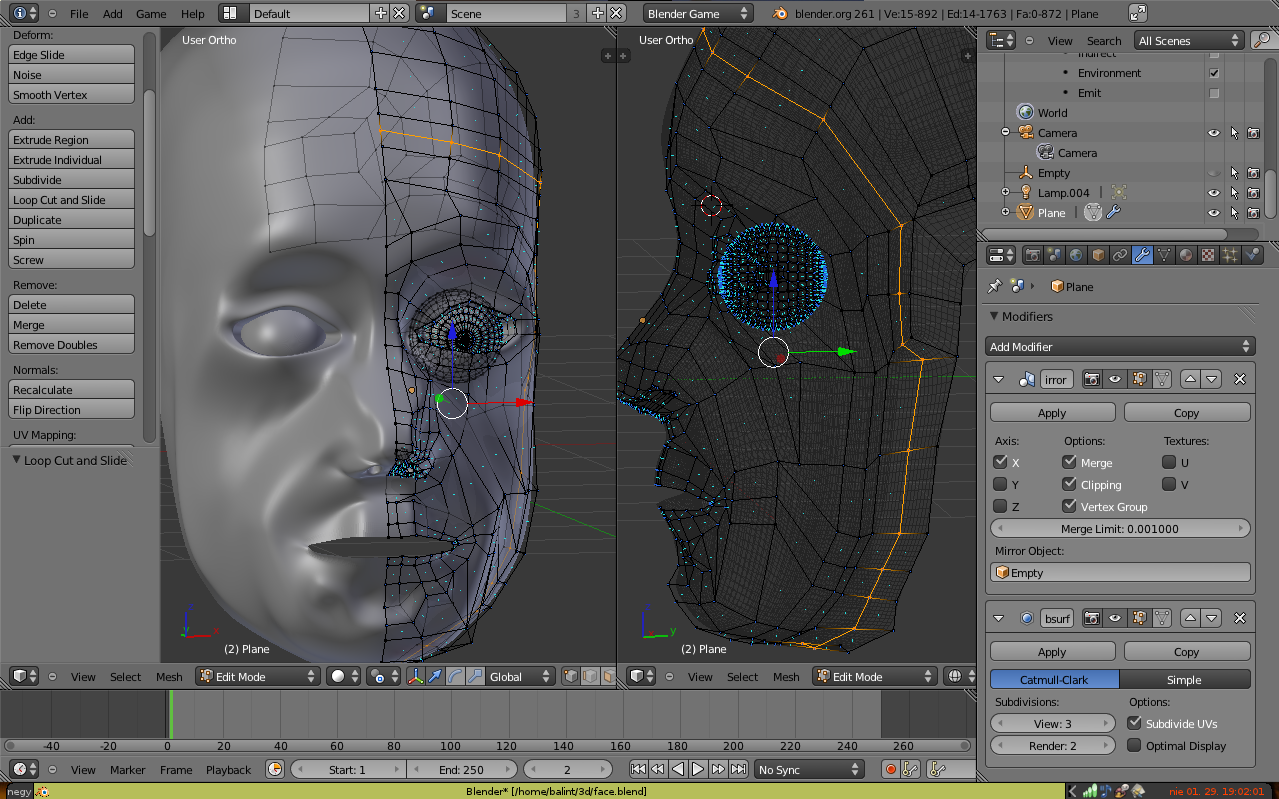Open the Blender Game engine dropdown
1279x799 pixels.
(697, 14)
